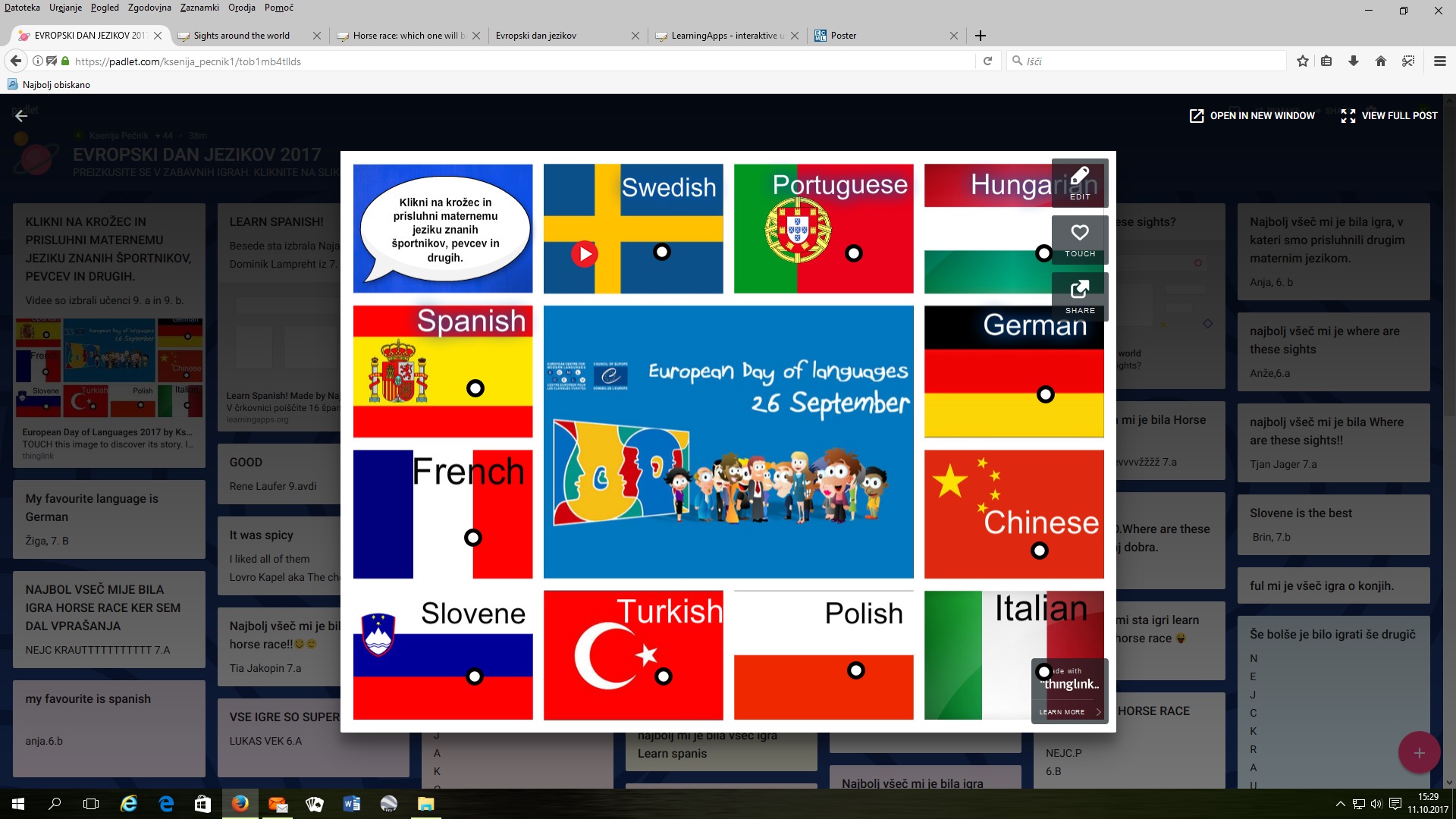Click the hotspot circle on Slovene flag

pyautogui.click(x=475, y=676)
